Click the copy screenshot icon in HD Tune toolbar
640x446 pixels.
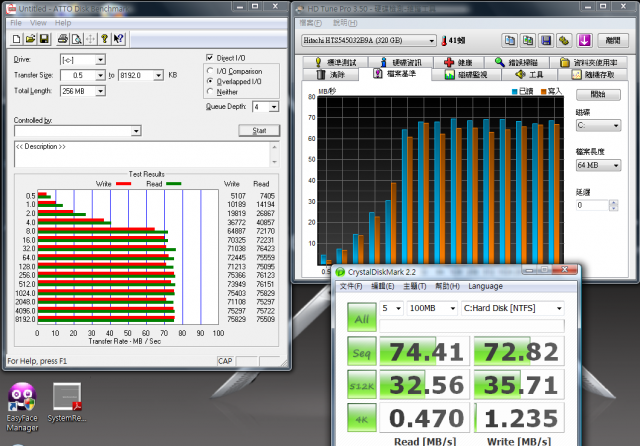[528, 40]
